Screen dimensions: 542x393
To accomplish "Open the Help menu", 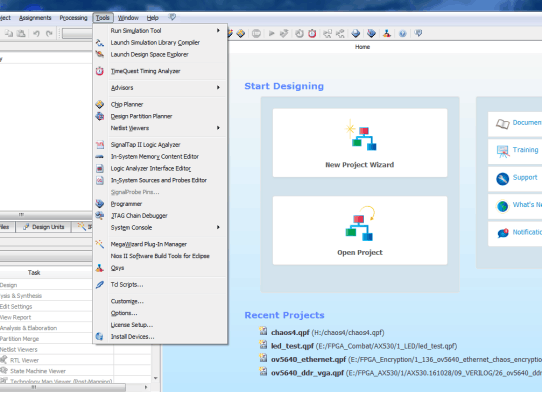I will [x=152, y=18].
